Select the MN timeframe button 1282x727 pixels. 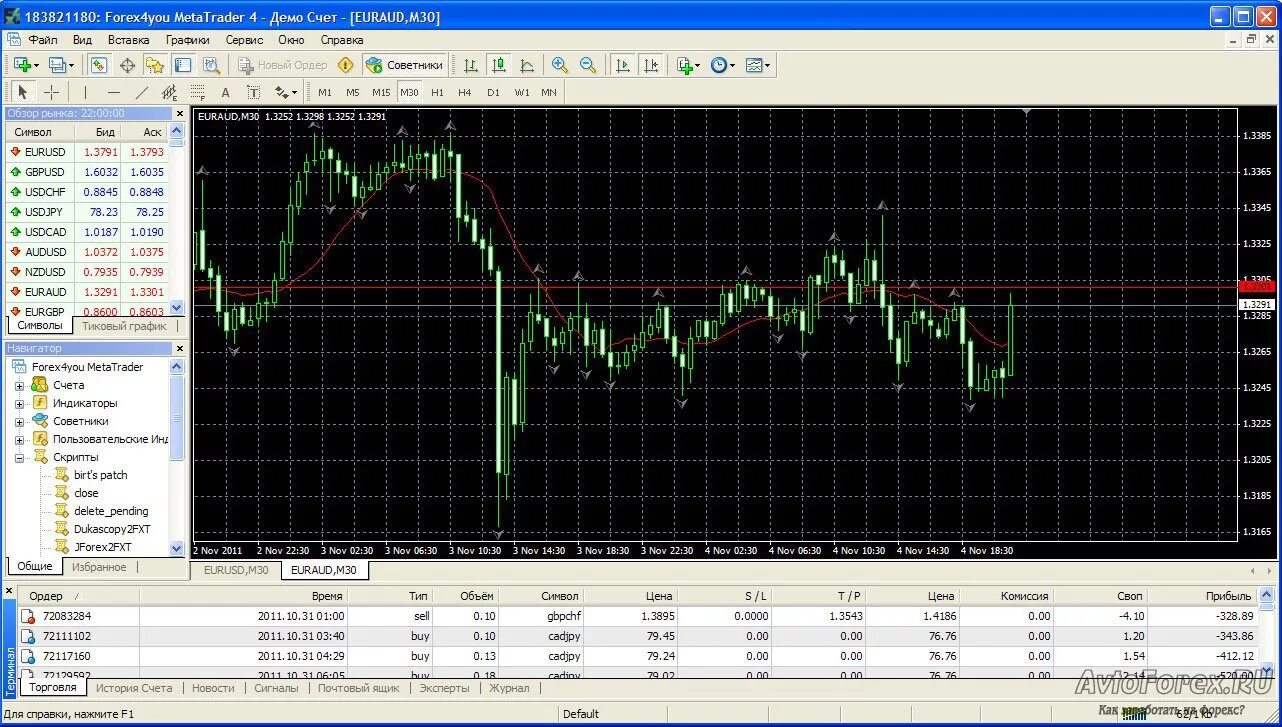coord(549,92)
